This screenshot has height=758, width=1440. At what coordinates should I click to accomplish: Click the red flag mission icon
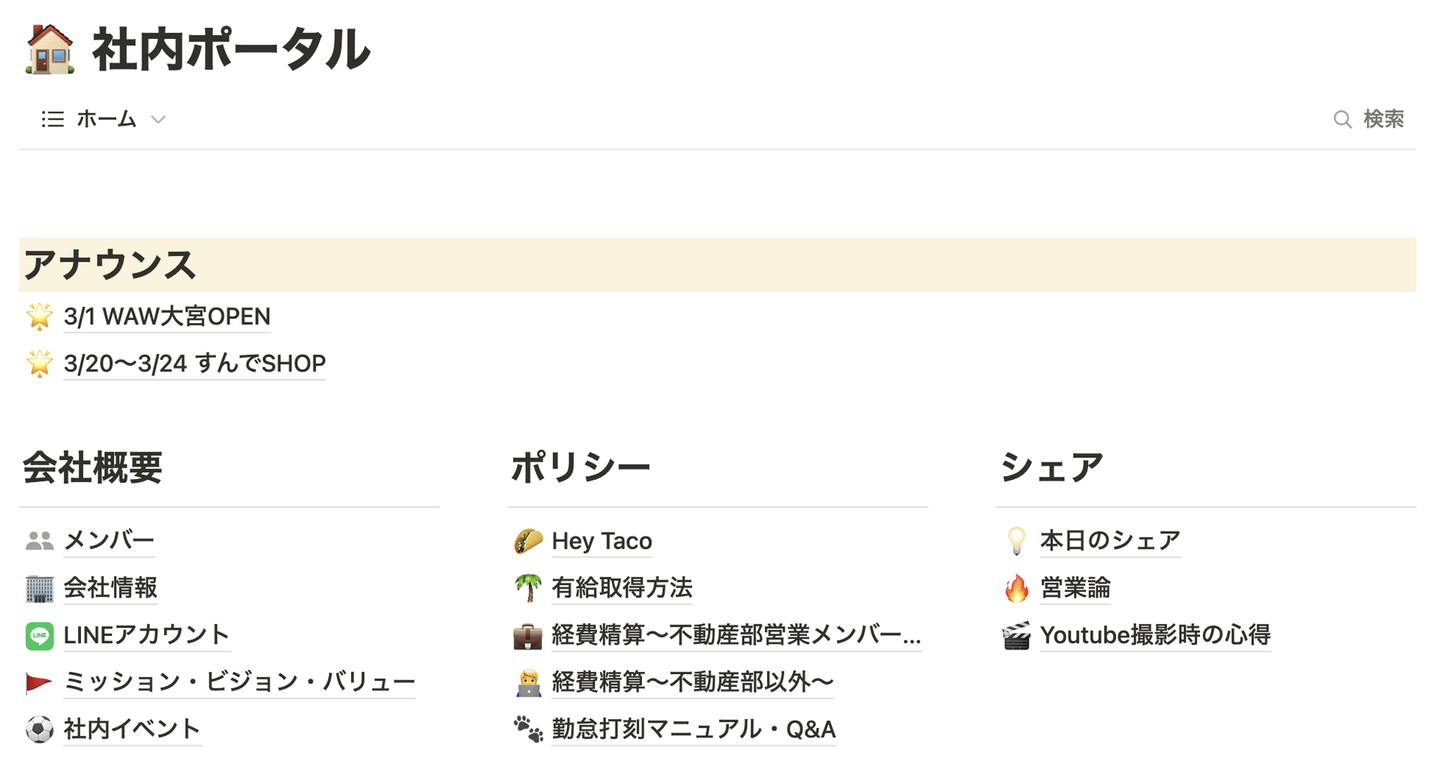39,682
